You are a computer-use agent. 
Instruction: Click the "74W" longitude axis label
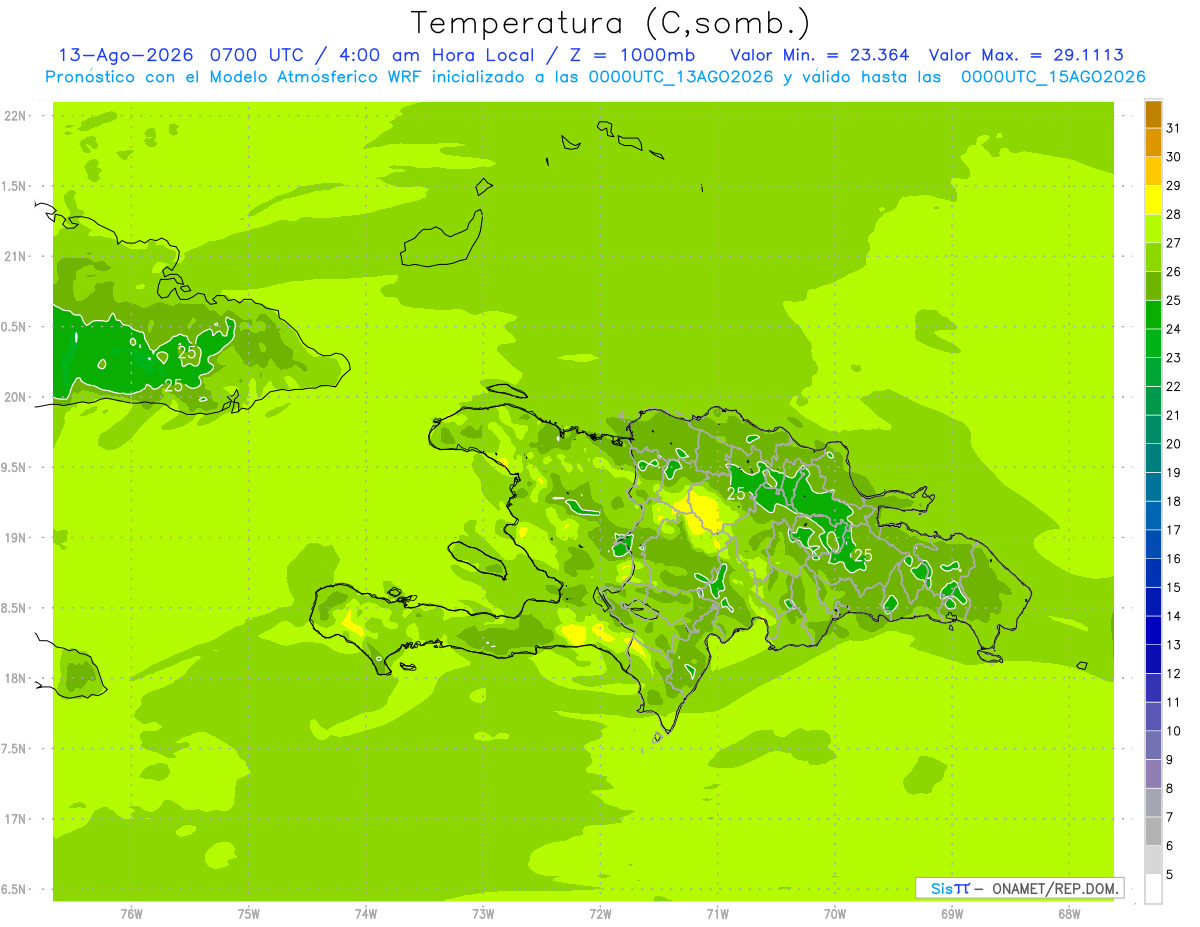point(365,913)
